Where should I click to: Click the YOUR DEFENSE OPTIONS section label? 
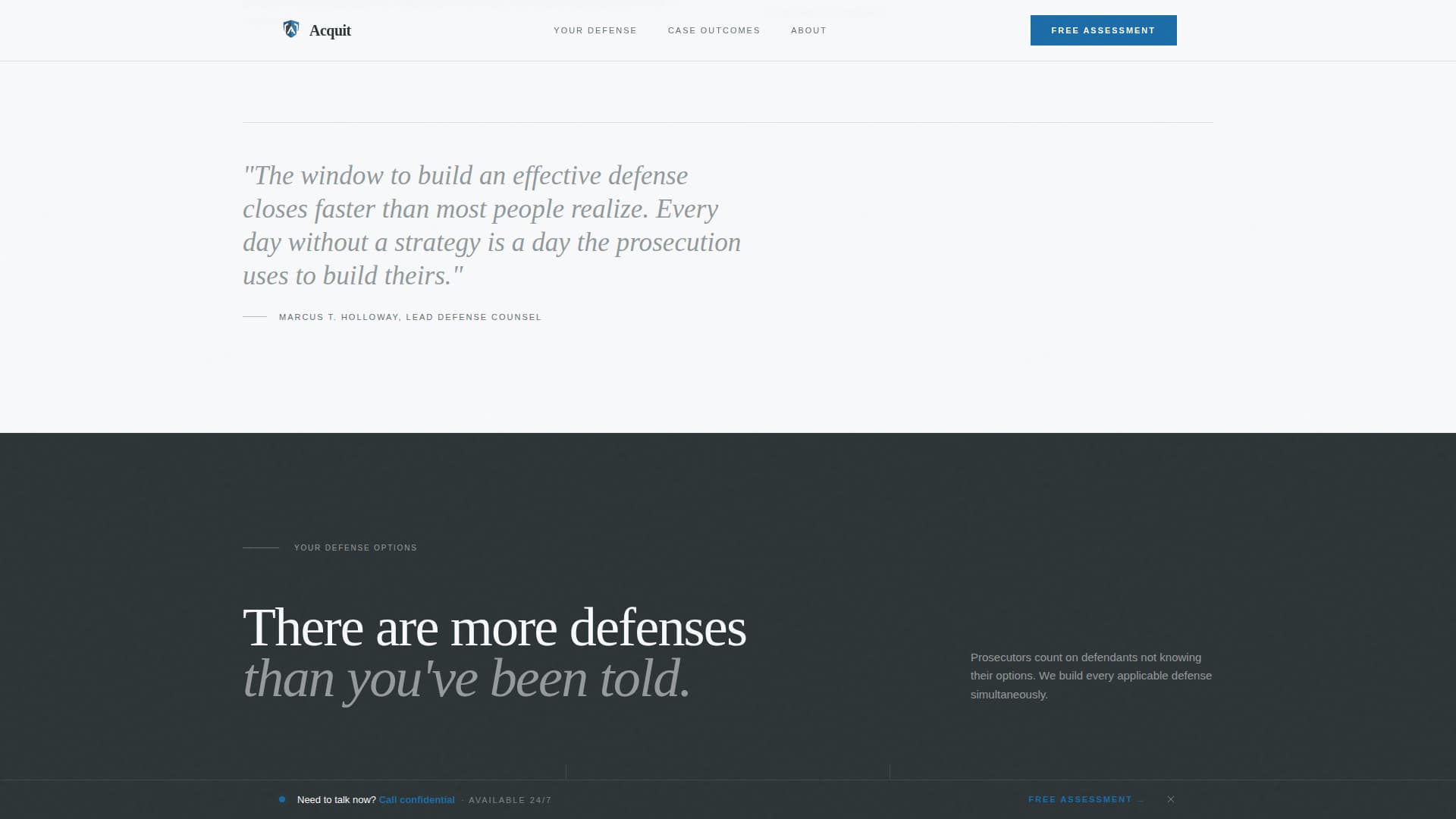355,547
